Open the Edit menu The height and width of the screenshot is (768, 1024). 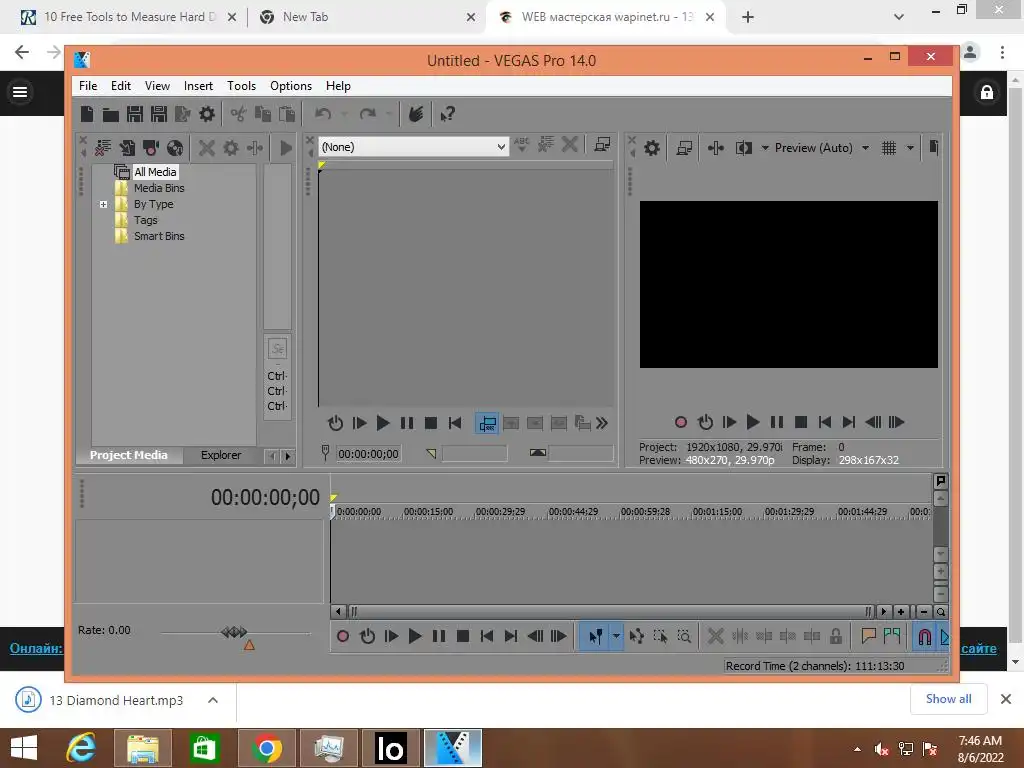click(x=120, y=86)
